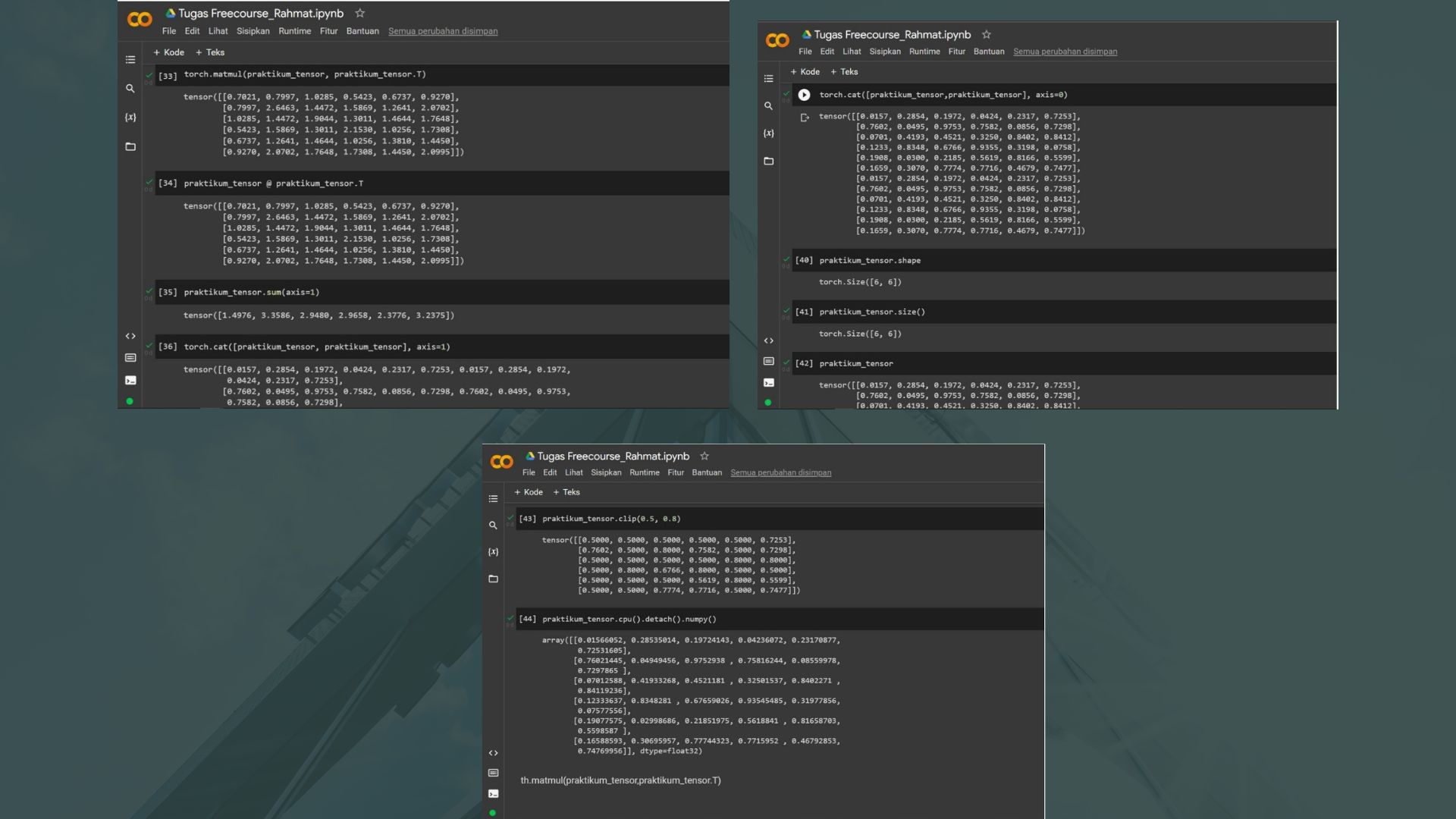Open table of contents in top-right notebook

768,79
